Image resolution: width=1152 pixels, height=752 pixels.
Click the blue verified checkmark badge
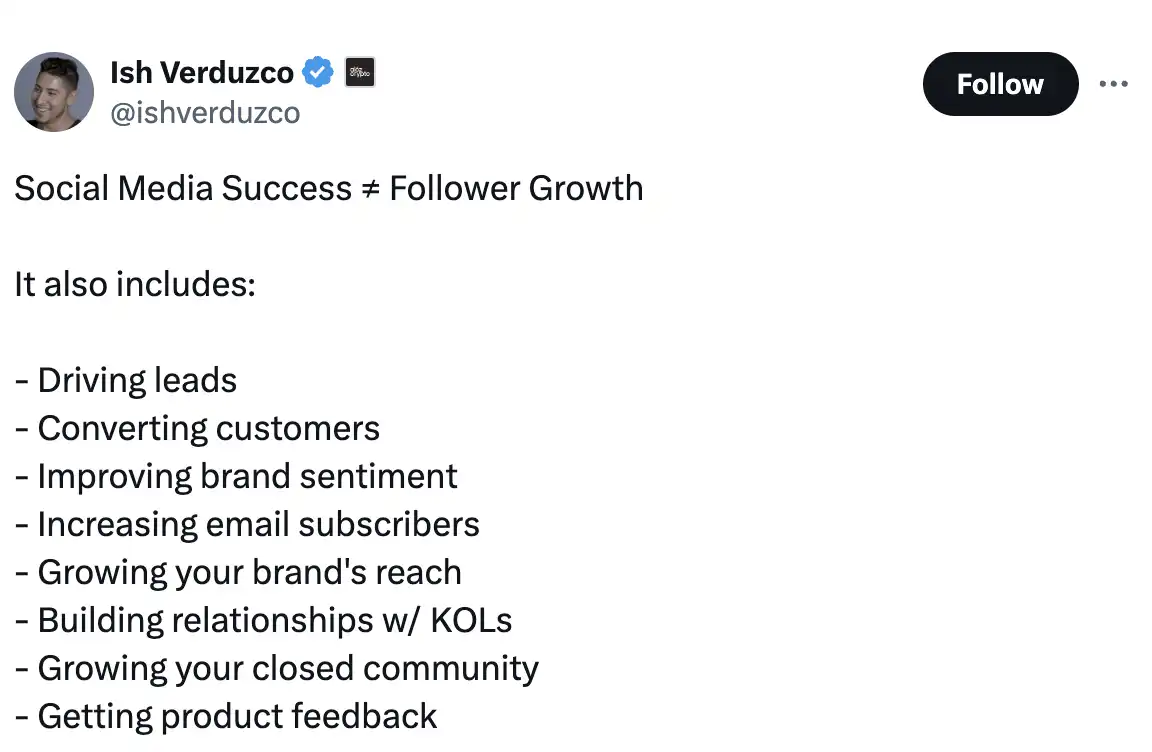coord(318,72)
